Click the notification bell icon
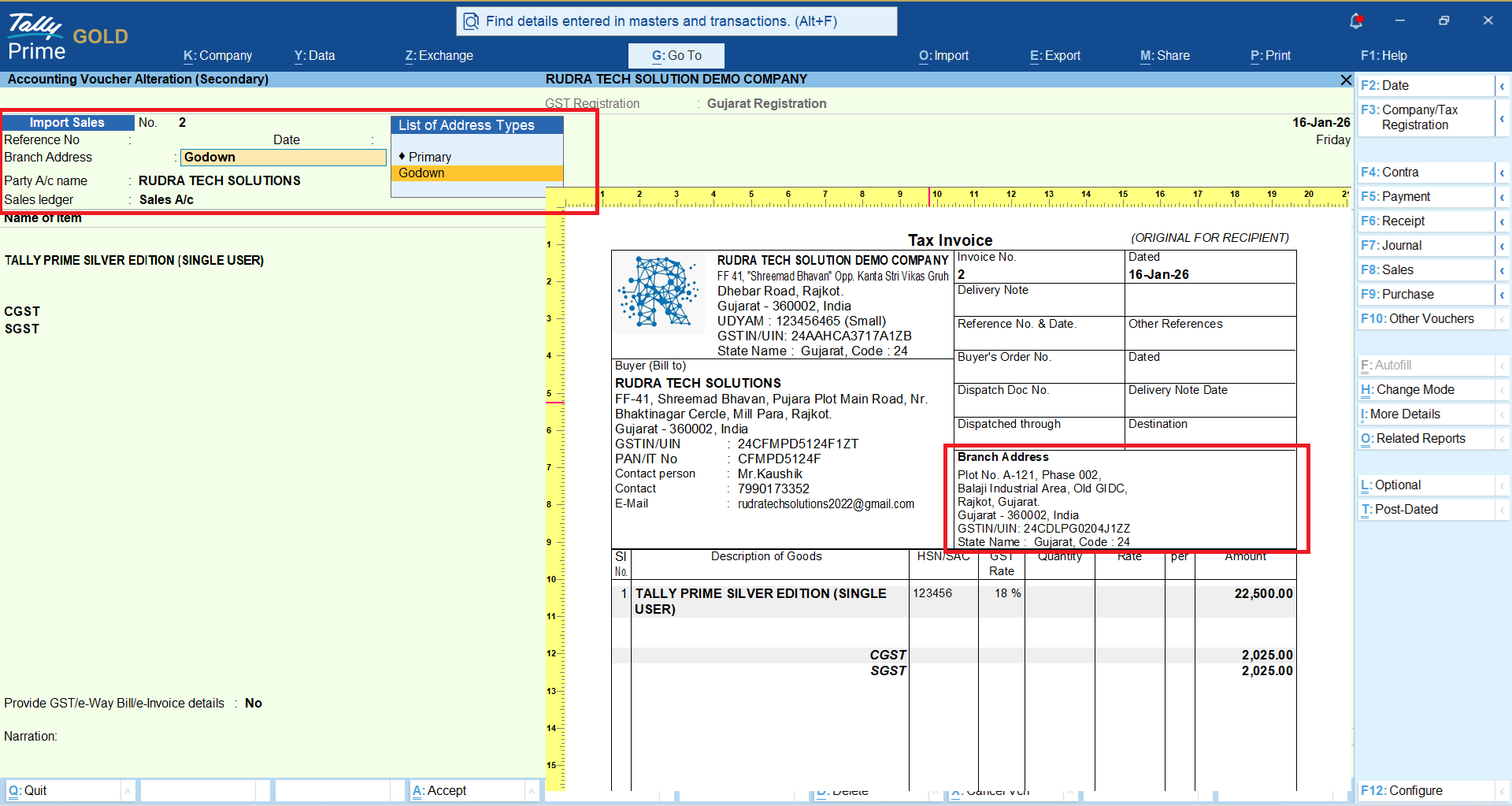 (1355, 21)
